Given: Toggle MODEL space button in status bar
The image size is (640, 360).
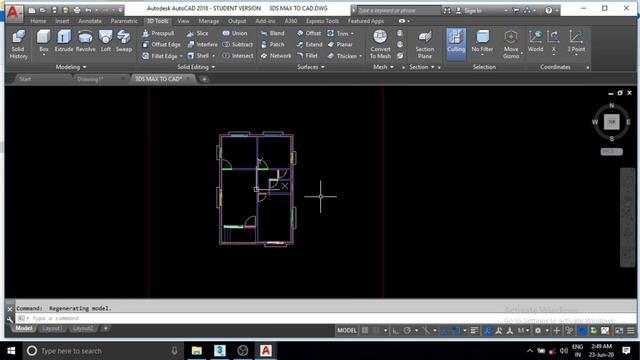Looking at the screenshot, I should click(347, 331).
